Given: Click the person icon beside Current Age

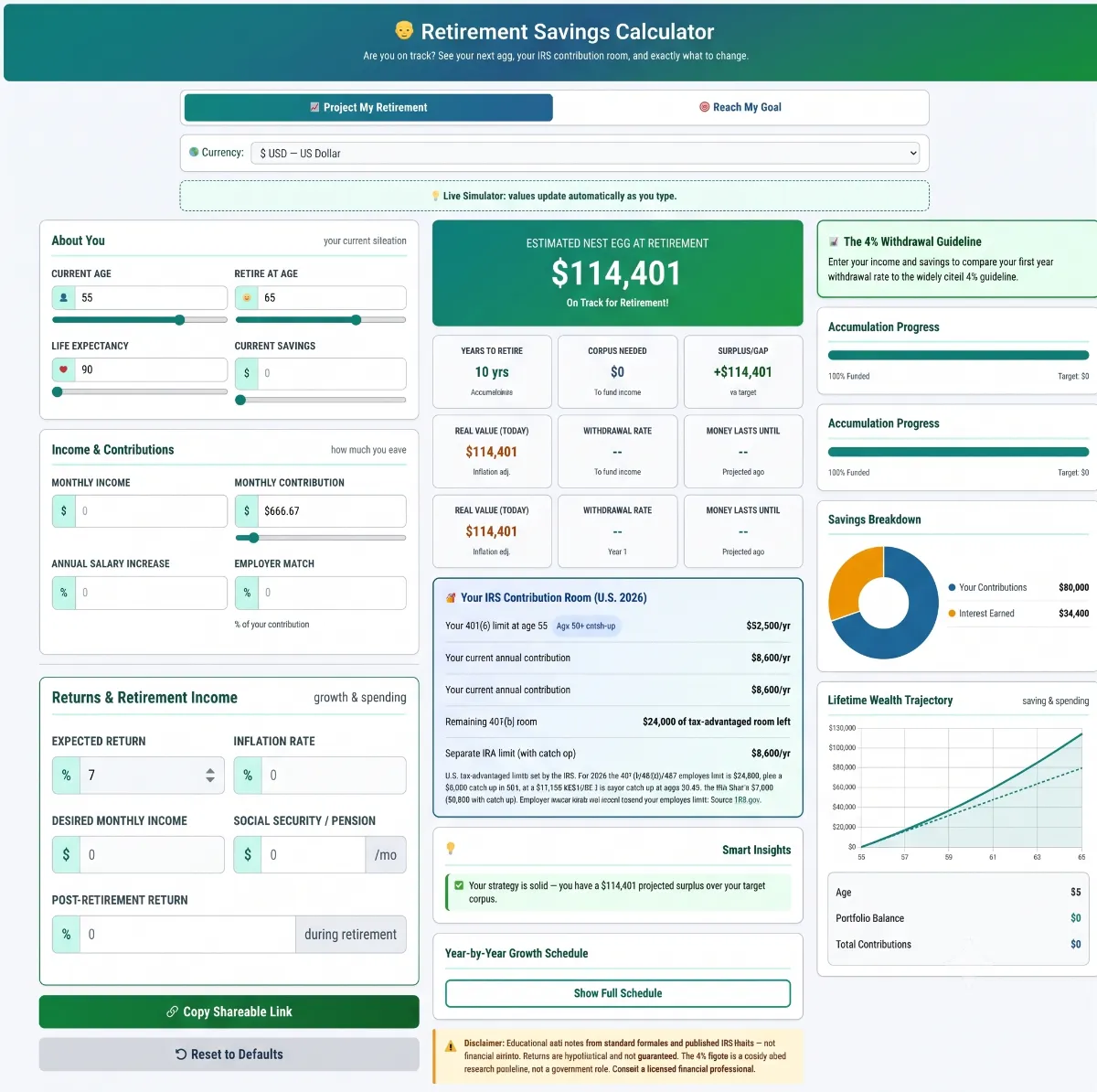Looking at the screenshot, I should point(63,297).
